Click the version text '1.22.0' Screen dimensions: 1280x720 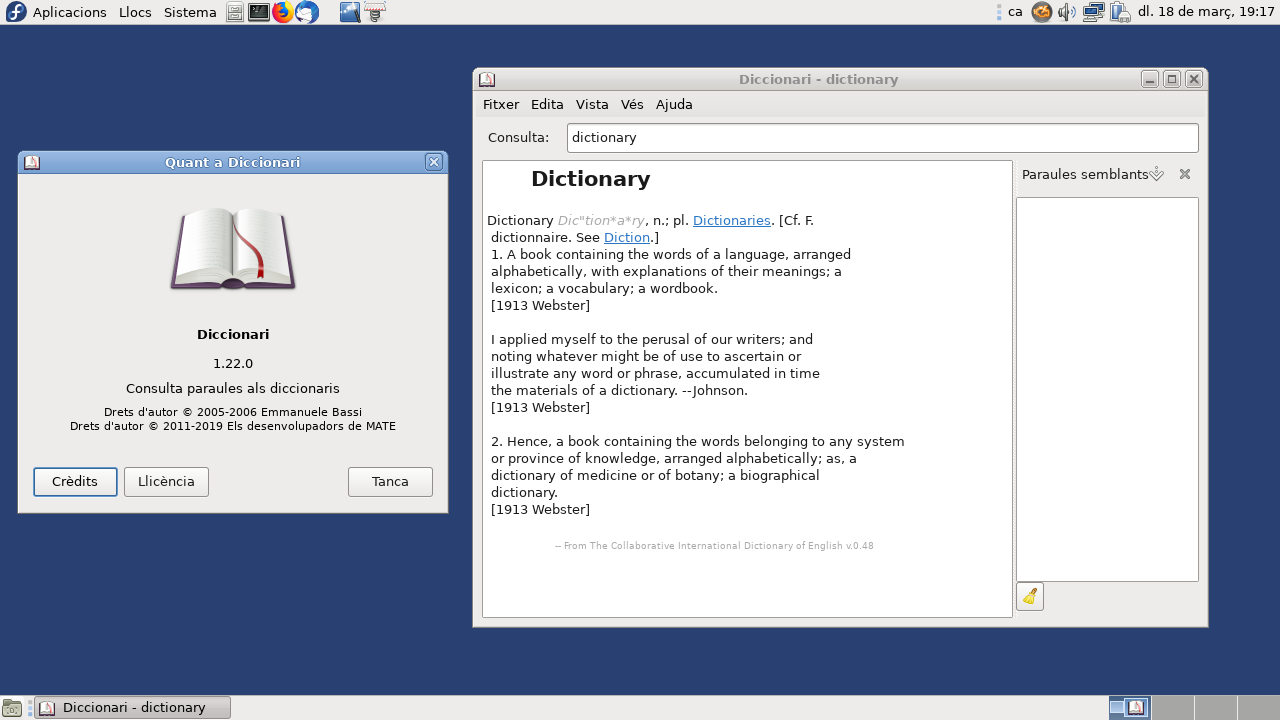click(x=233, y=363)
